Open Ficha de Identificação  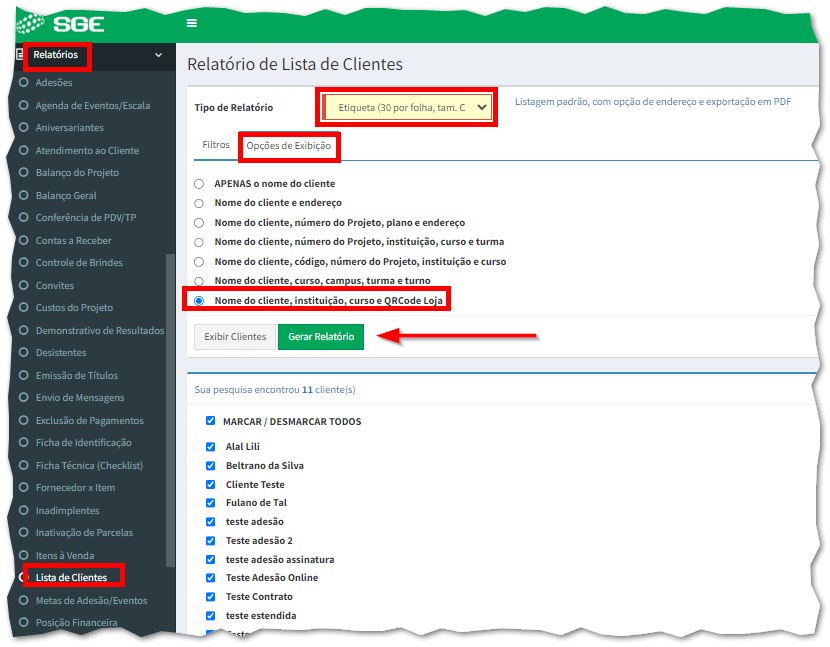[x=84, y=443]
